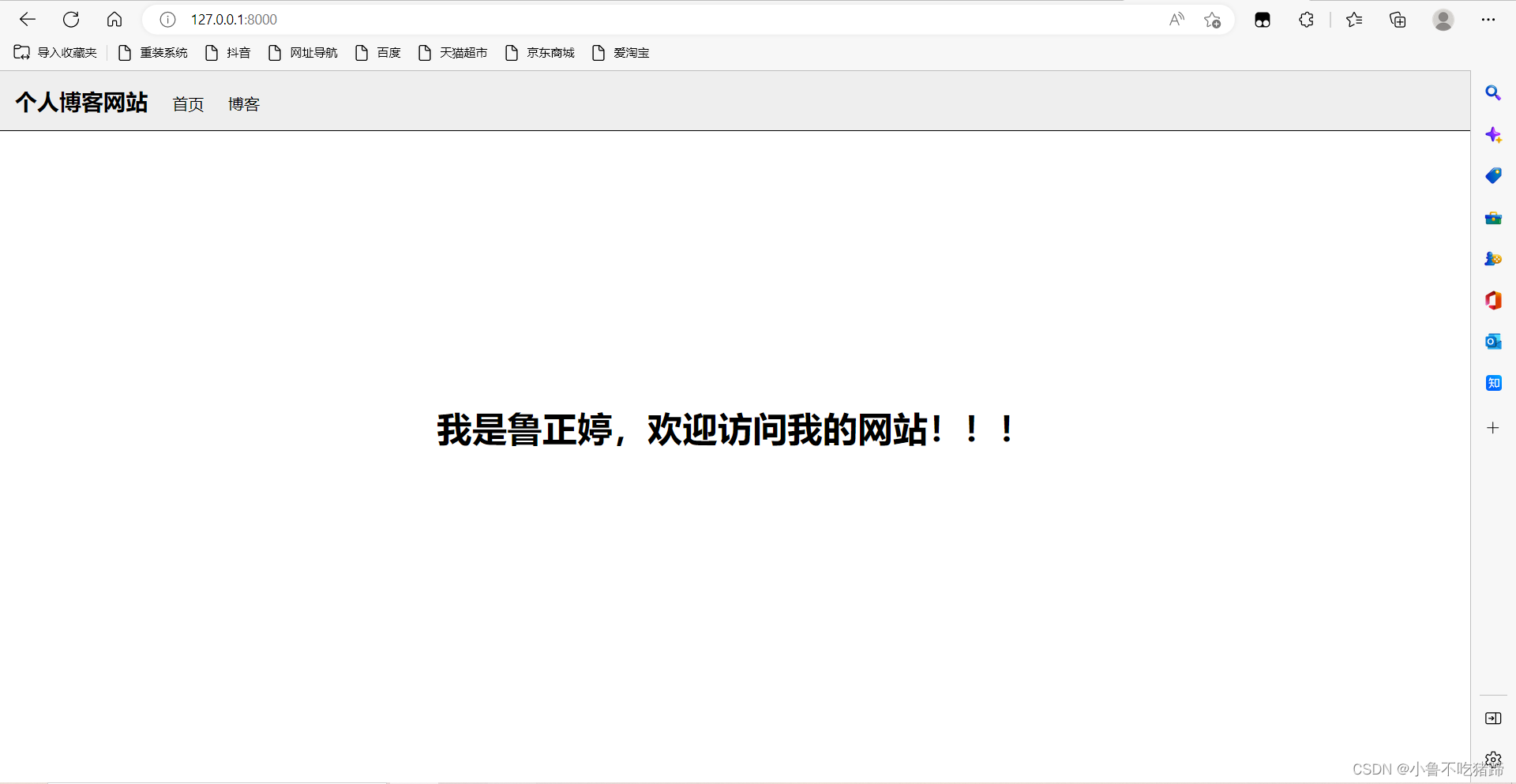Click the 个人博客网站 site title
Viewport: 1516px width, 784px height.
[81, 103]
